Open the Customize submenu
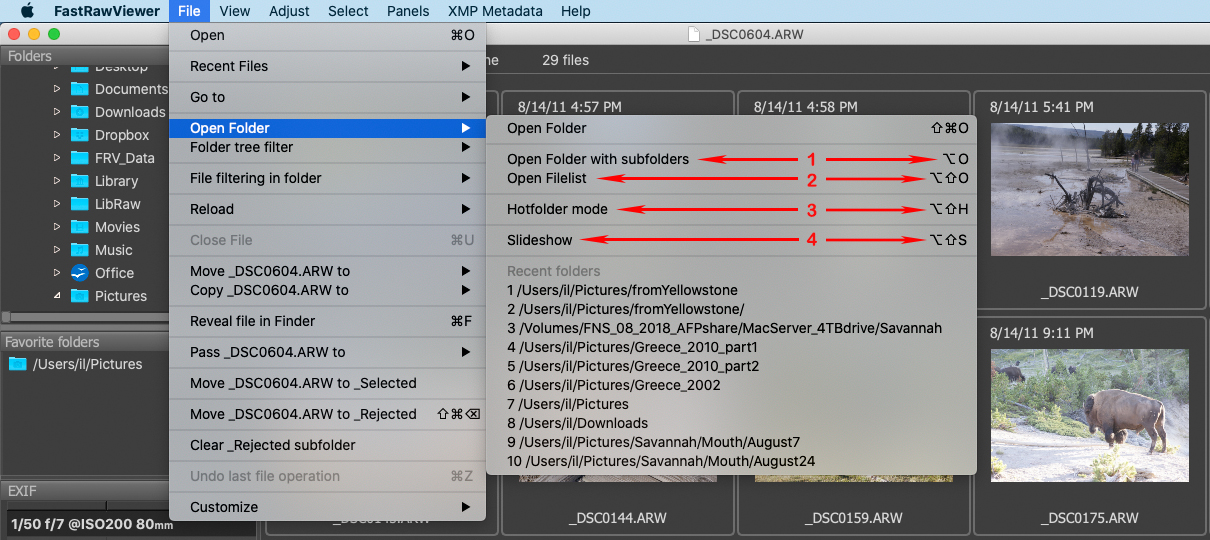The height and width of the screenshot is (540, 1210). (224, 507)
